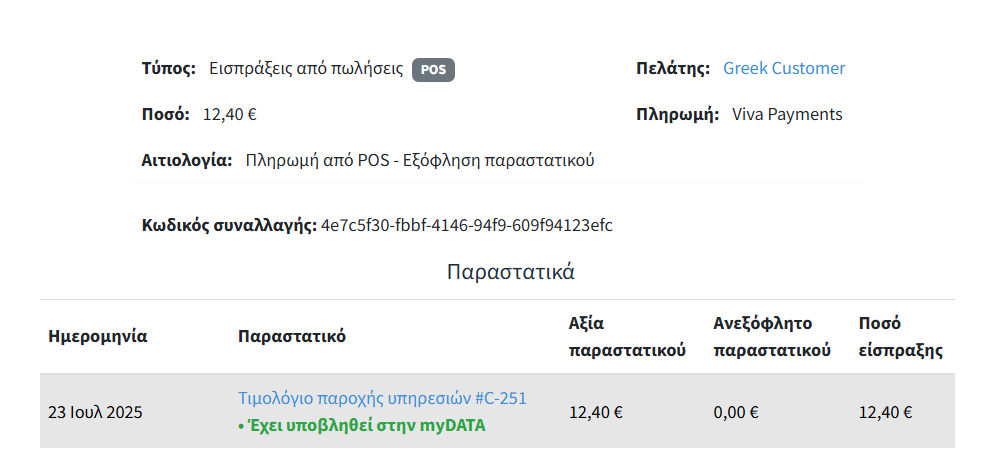Viewport: 996px width, 476px height.
Task: Click the Αξία παραστατικού column header
Action: coord(626,337)
